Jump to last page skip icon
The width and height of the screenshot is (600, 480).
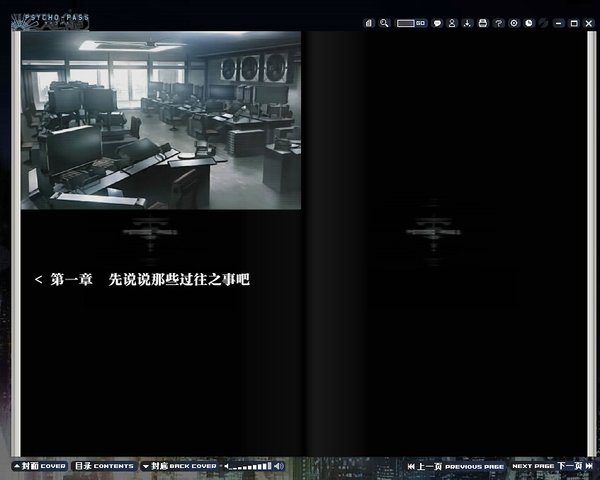pos(589,466)
